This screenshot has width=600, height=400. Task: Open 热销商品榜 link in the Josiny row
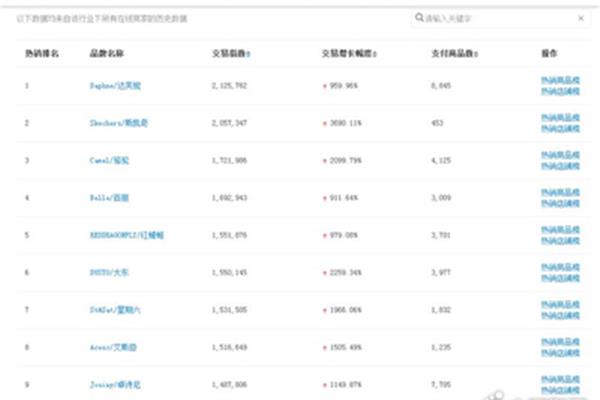[560, 379]
